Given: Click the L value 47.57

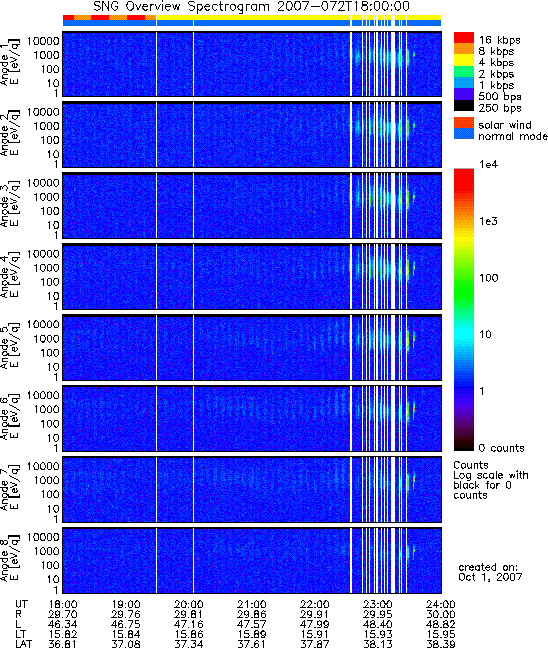Looking at the screenshot, I should coord(252,624).
